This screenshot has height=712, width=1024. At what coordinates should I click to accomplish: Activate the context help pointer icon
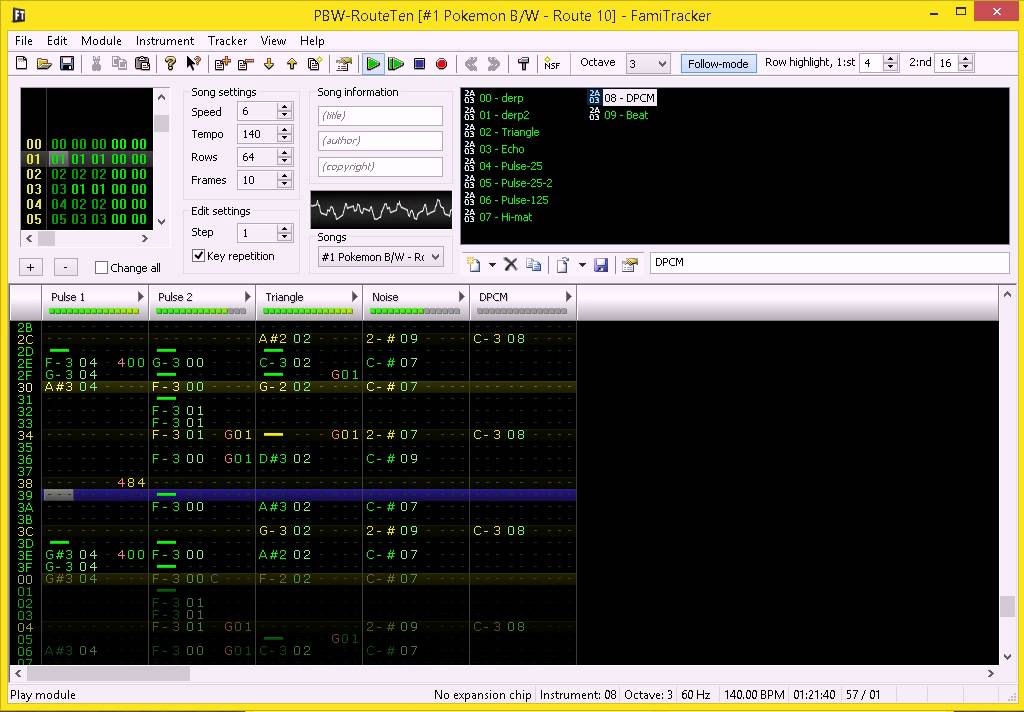coord(193,63)
